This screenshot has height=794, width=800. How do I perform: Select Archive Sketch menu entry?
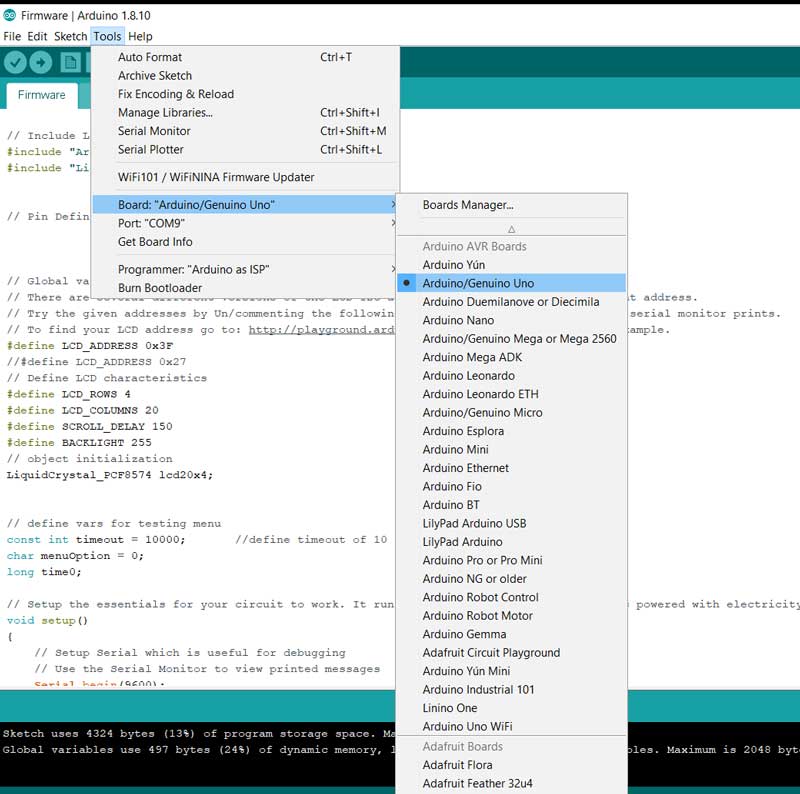[x=245, y=76]
